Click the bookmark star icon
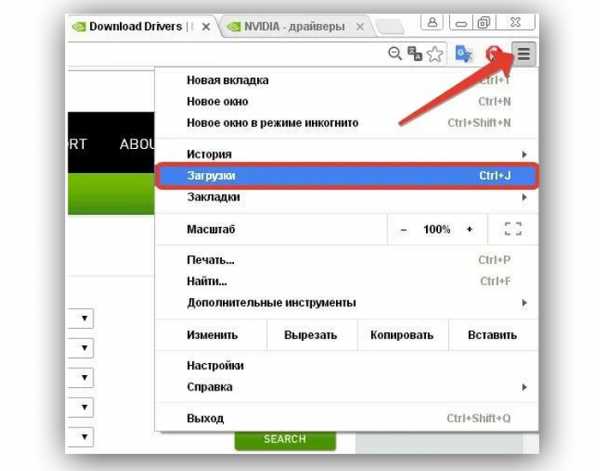Screen dimensions: 600x471 coord(436,55)
